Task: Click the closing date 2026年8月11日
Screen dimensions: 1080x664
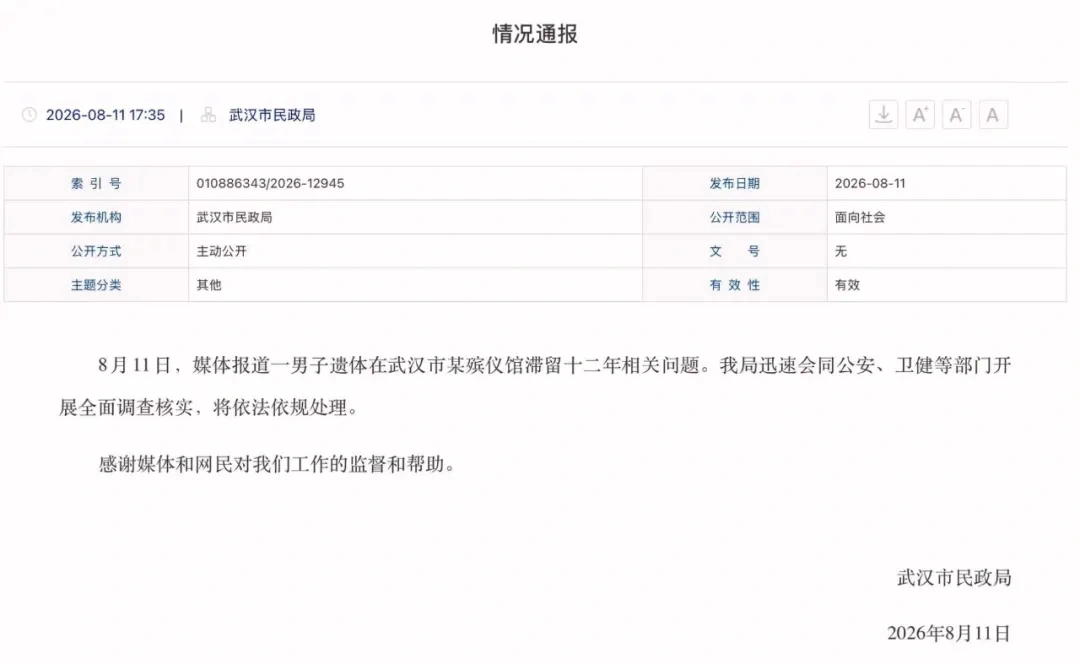Action: [x=949, y=633]
